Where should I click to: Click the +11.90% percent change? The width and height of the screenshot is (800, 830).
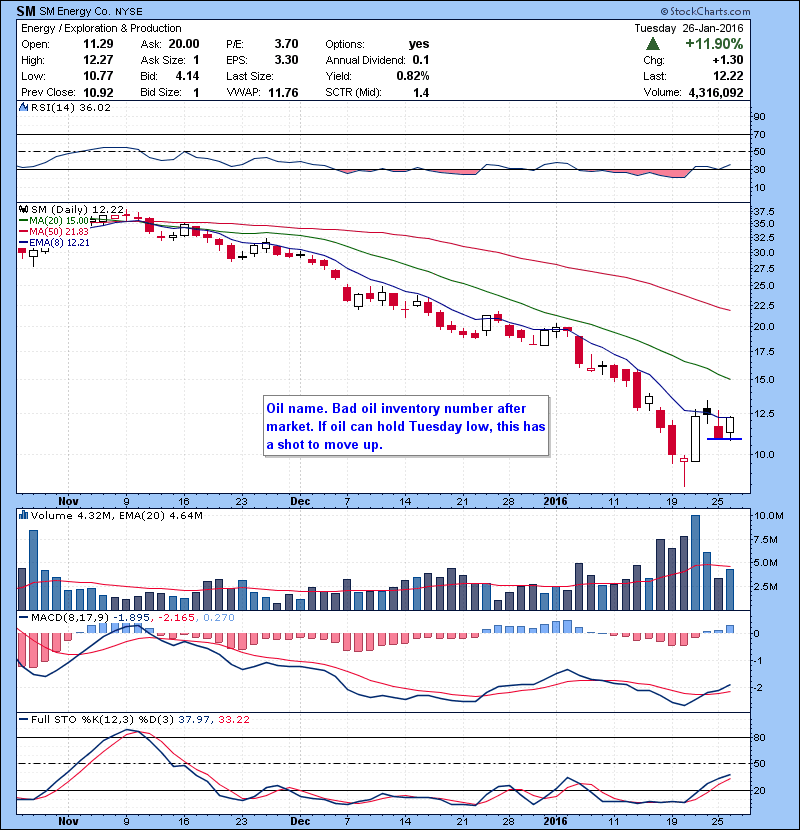[714, 44]
